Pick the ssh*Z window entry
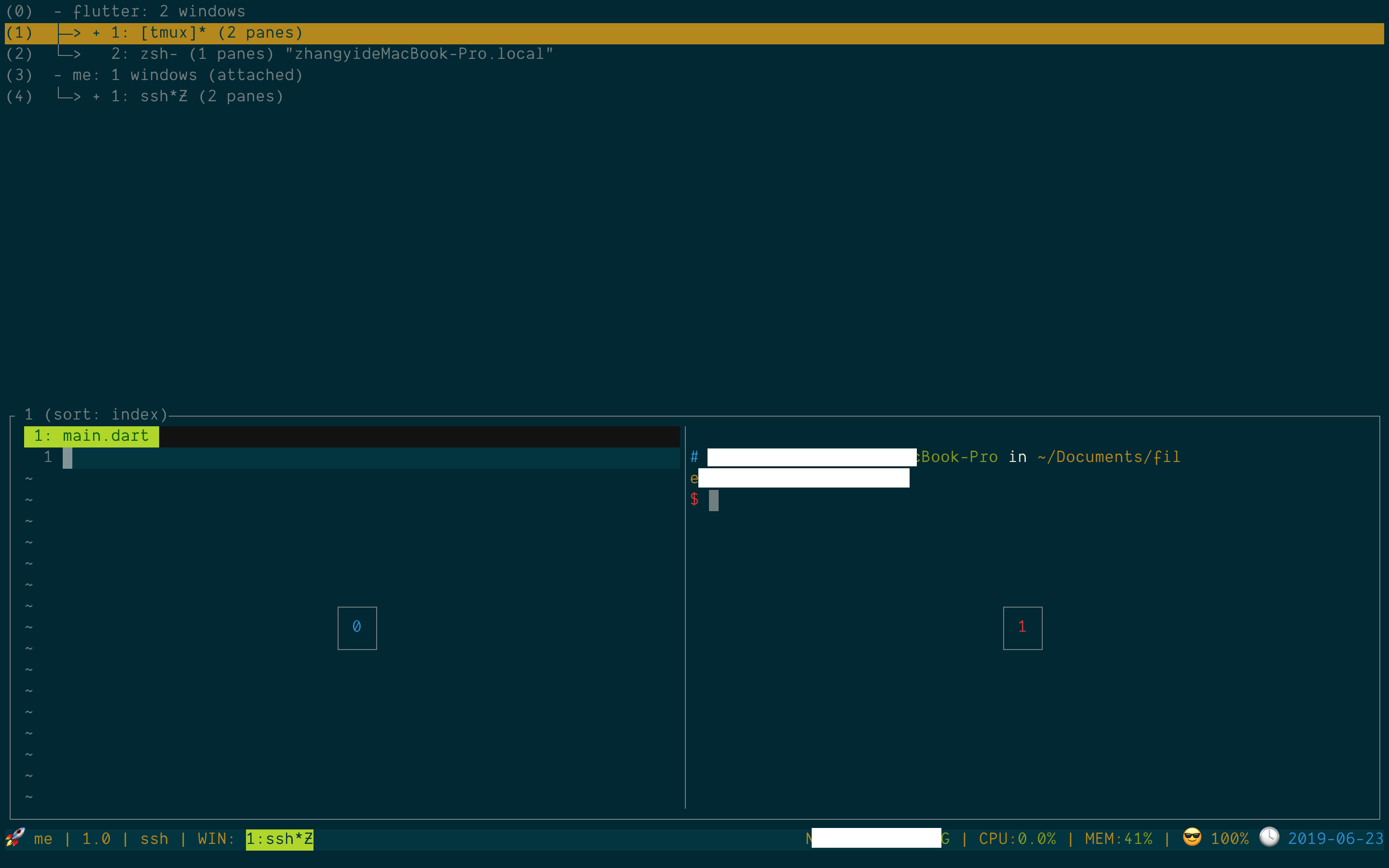The width and height of the screenshot is (1389, 868). [x=694, y=96]
